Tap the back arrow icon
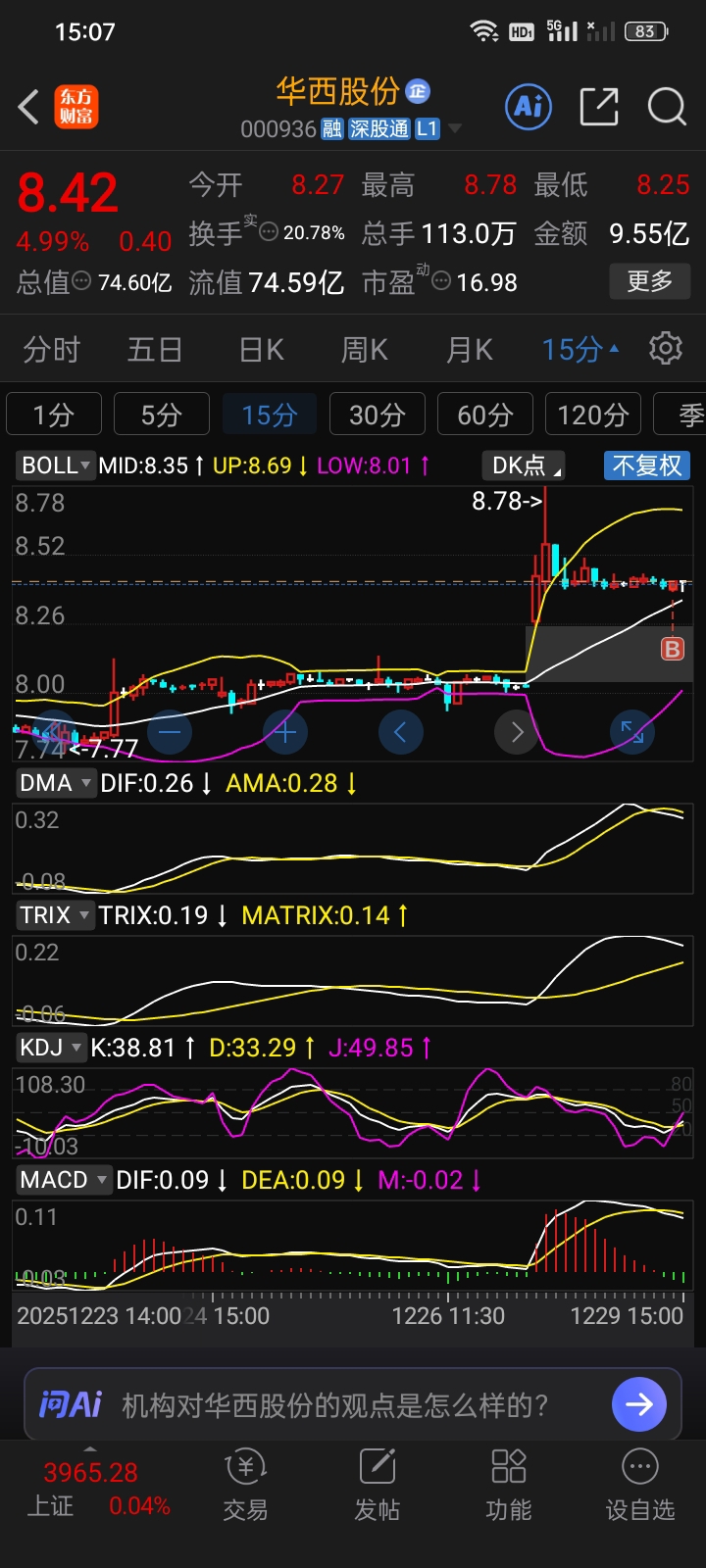 point(28,107)
